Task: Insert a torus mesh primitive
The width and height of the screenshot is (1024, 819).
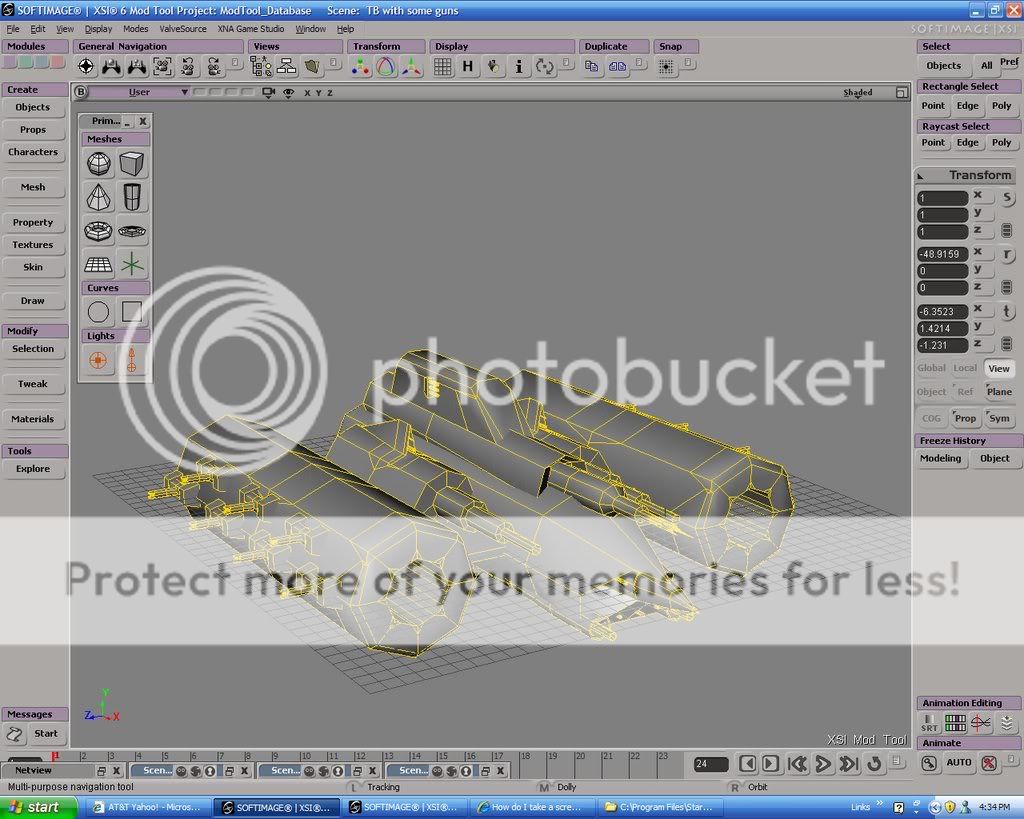Action: point(98,231)
